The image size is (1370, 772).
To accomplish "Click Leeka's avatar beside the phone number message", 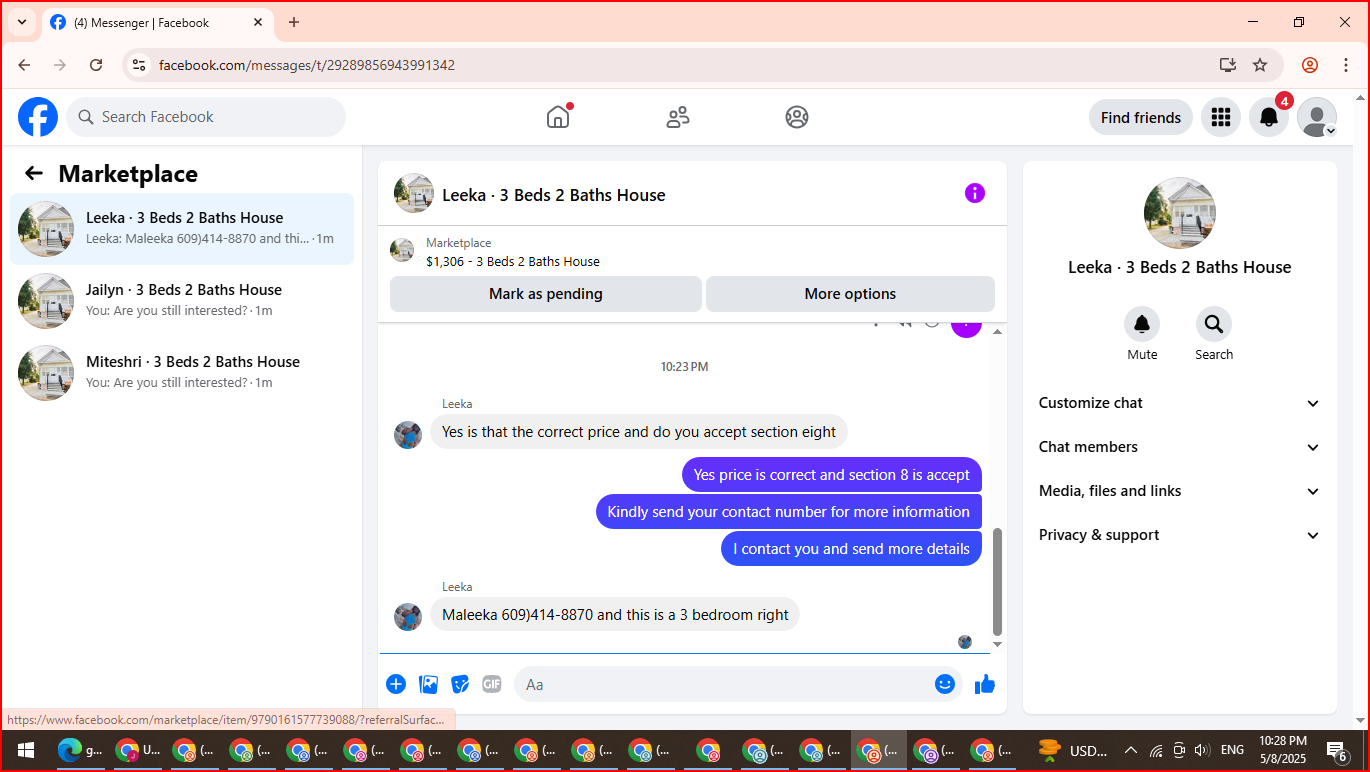I will (408, 617).
